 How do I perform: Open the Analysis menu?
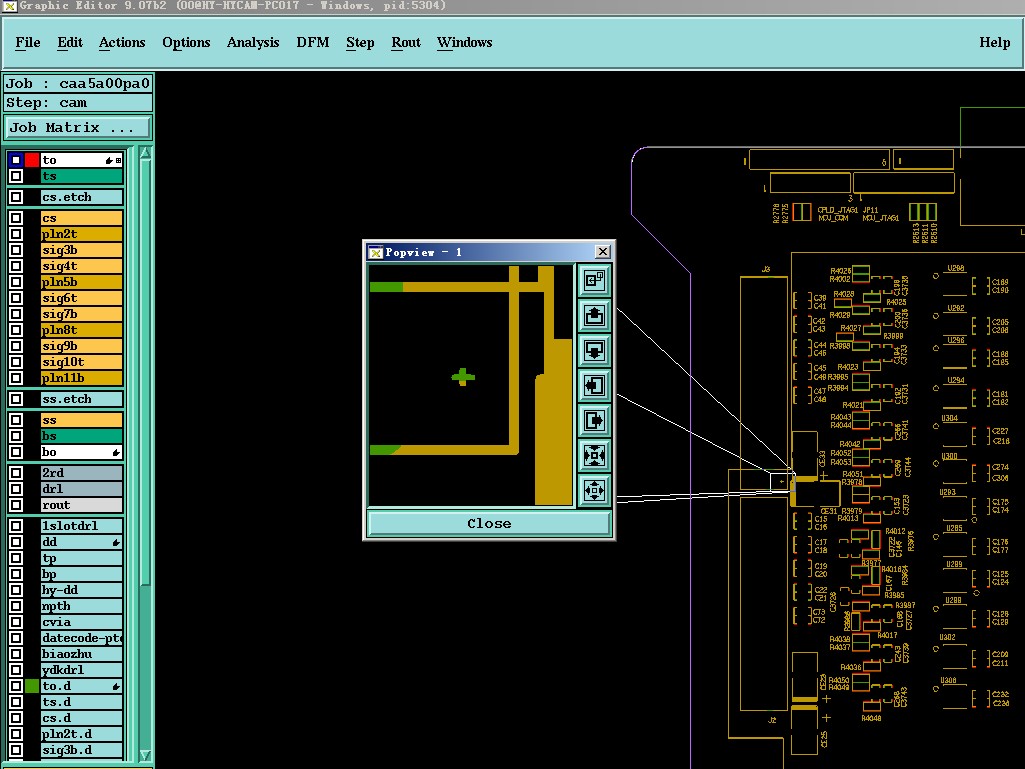pos(253,42)
